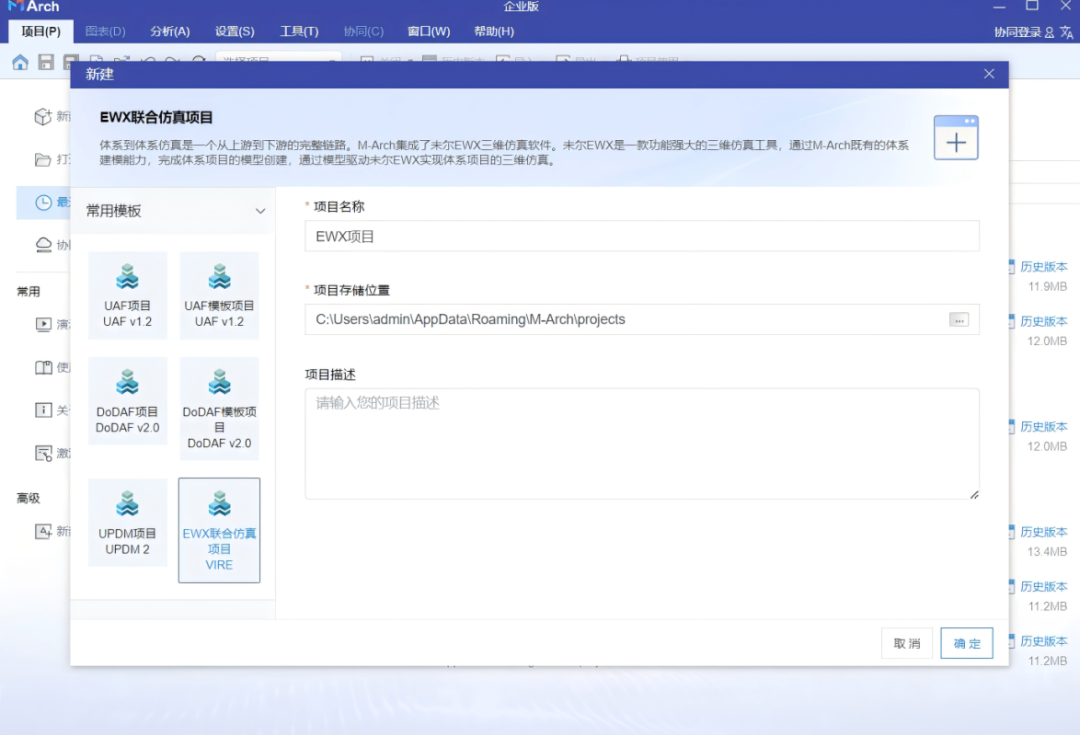Open the 工具(T) menu
The width and height of the screenshot is (1080, 735).
[299, 32]
